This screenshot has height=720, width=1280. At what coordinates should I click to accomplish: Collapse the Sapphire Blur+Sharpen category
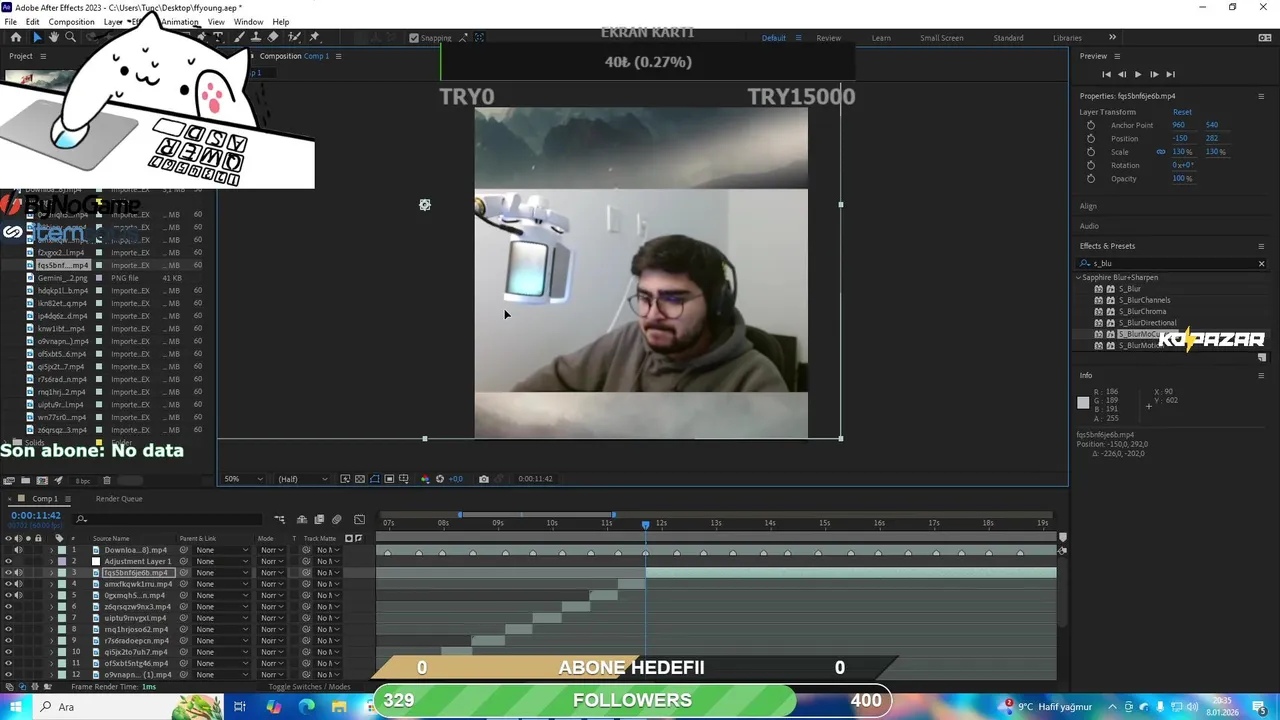[1079, 277]
